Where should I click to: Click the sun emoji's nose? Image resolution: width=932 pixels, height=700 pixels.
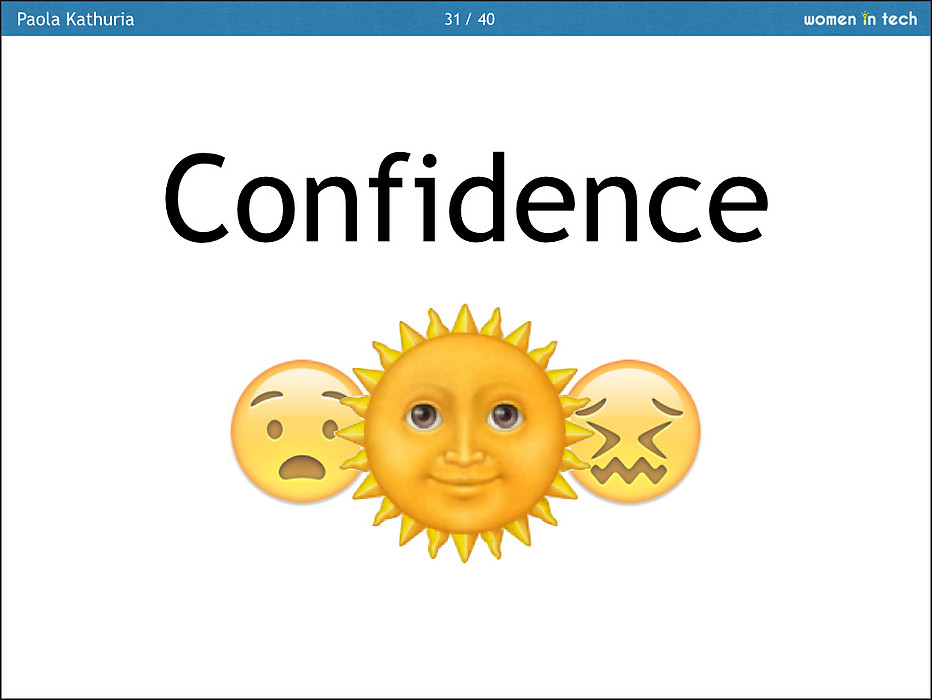click(464, 448)
